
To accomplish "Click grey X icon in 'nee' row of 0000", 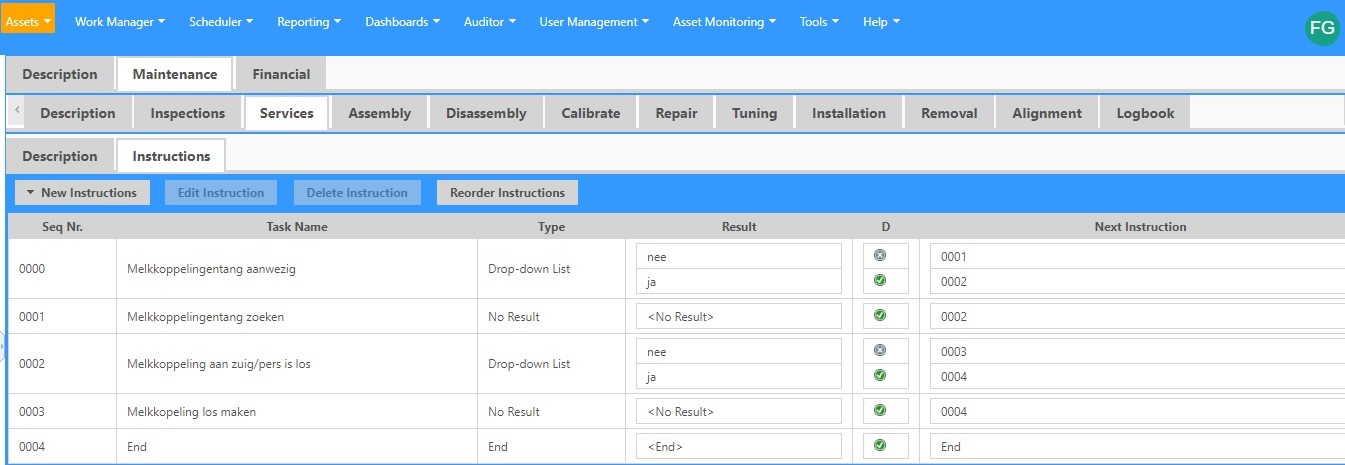I will click(x=880, y=256).
